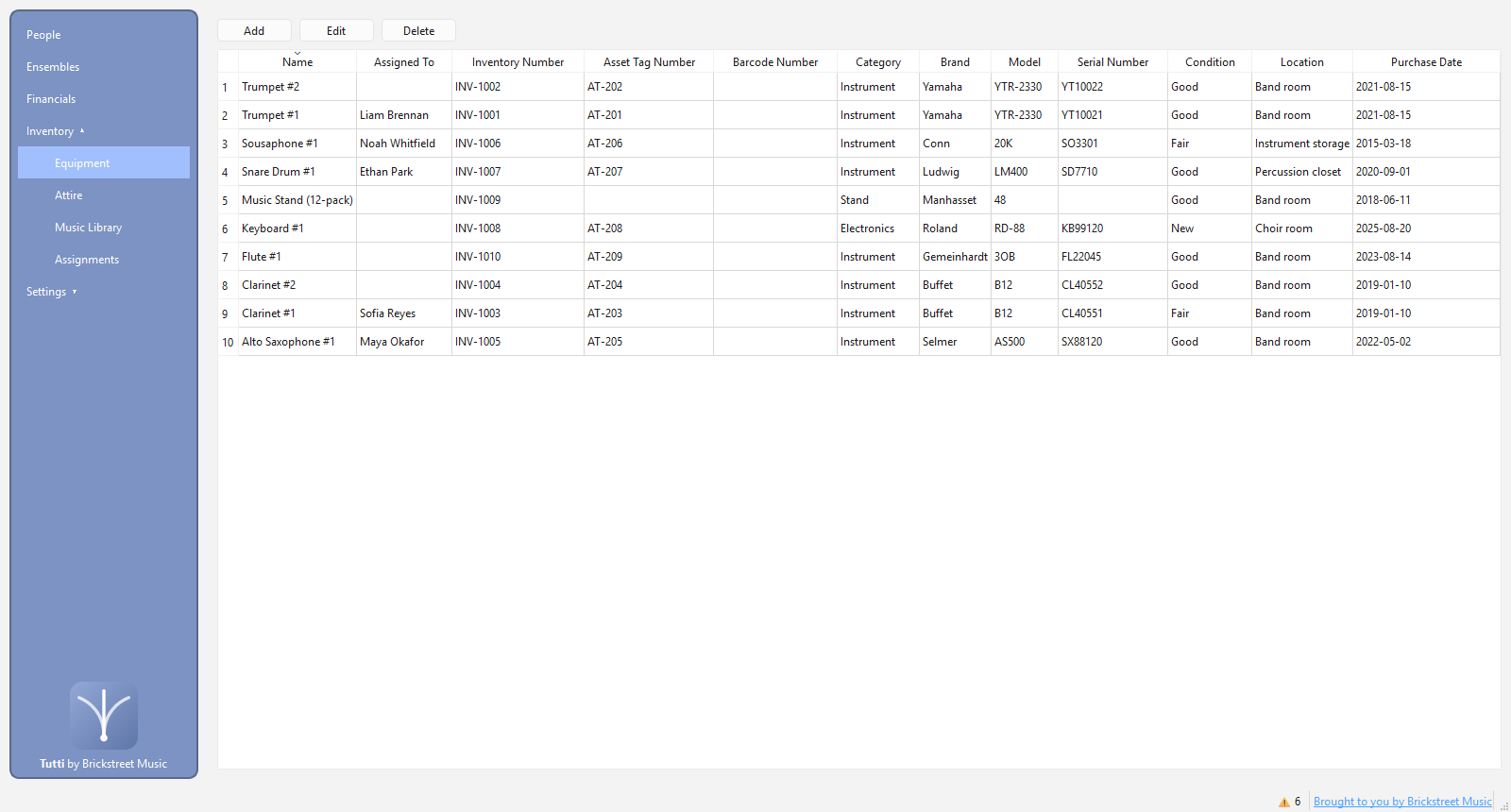This screenshot has width=1511, height=812.
Task: Select the Trumpet #2 row name
Action: click(297, 87)
